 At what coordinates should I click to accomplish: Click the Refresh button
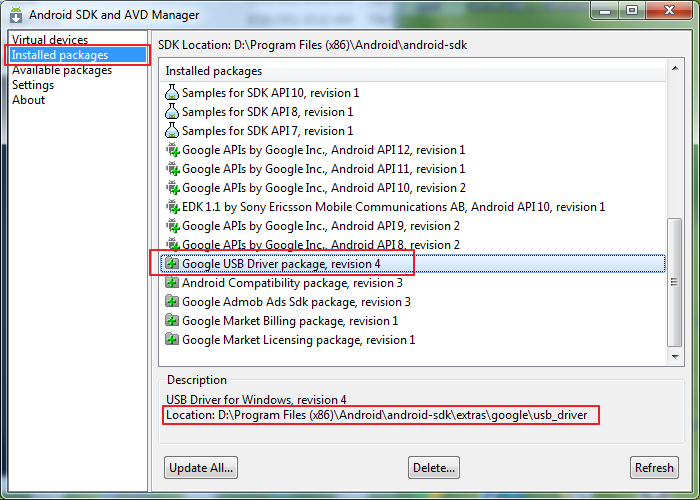(x=654, y=467)
